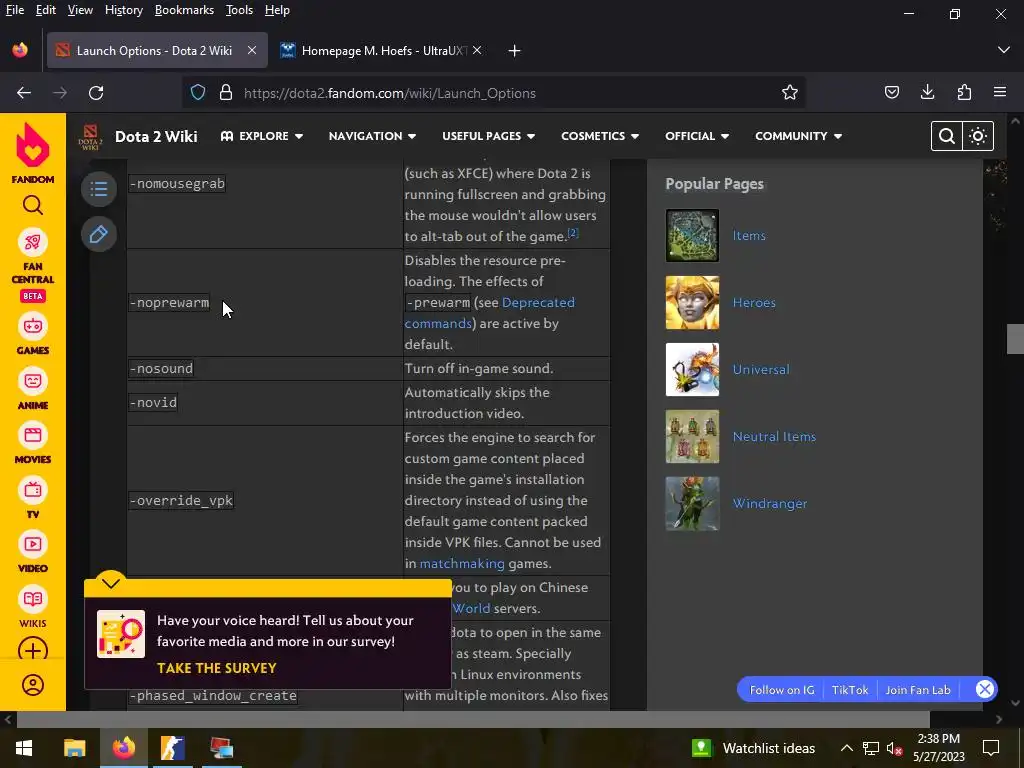Click the tracking protection shield icon
Screen dimensions: 1024x768
(198, 93)
